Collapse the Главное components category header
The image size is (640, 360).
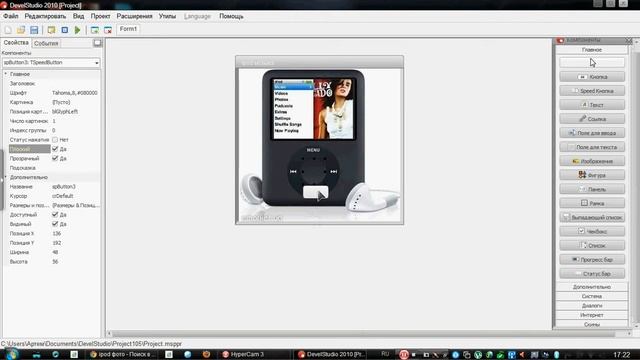pyautogui.click(x=591, y=49)
